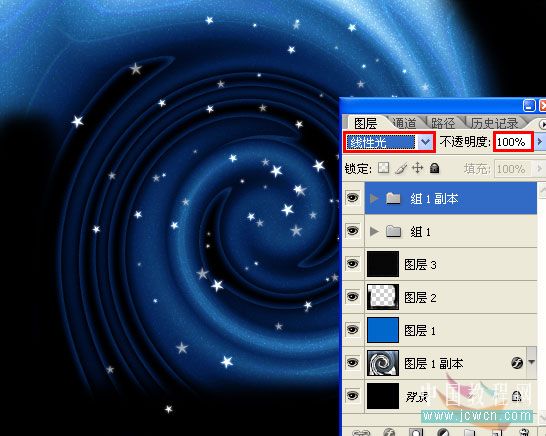Image resolution: width=546 pixels, height=436 pixels.
Task: Click the fx effects icon on 图层 1 副本
Action: (517, 363)
